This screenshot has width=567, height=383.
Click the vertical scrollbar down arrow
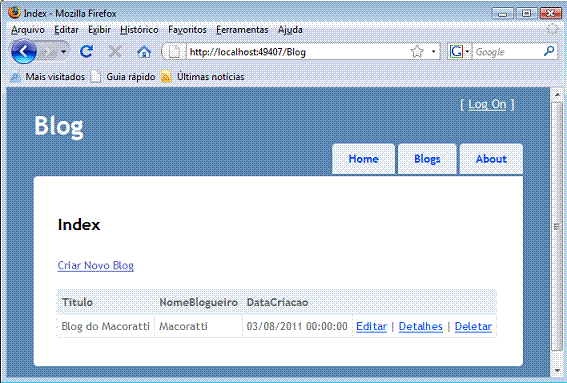coord(558,370)
